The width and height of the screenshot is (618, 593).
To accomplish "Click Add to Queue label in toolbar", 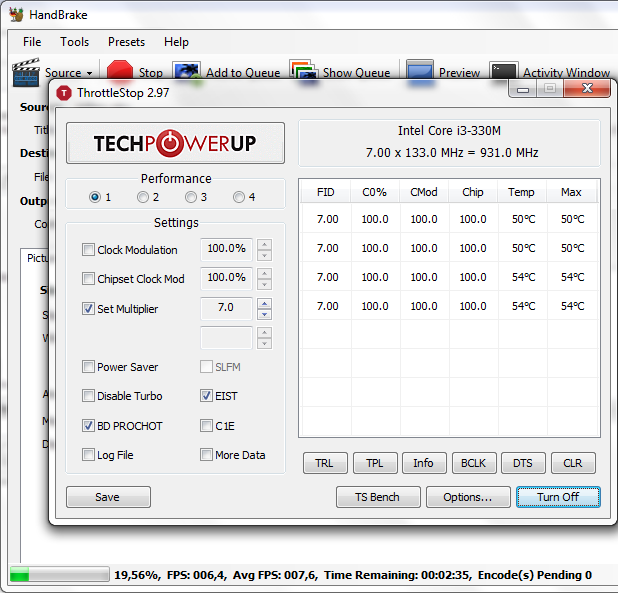I will pyautogui.click(x=243, y=73).
